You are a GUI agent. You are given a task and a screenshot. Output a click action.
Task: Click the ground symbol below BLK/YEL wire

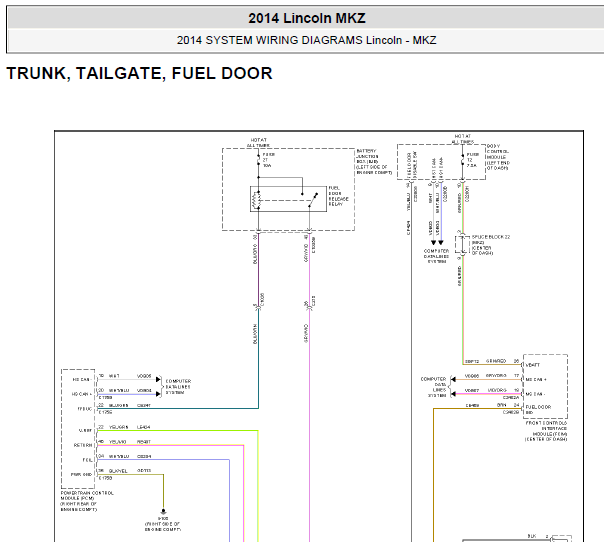pyautogui.click(x=163, y=512)
